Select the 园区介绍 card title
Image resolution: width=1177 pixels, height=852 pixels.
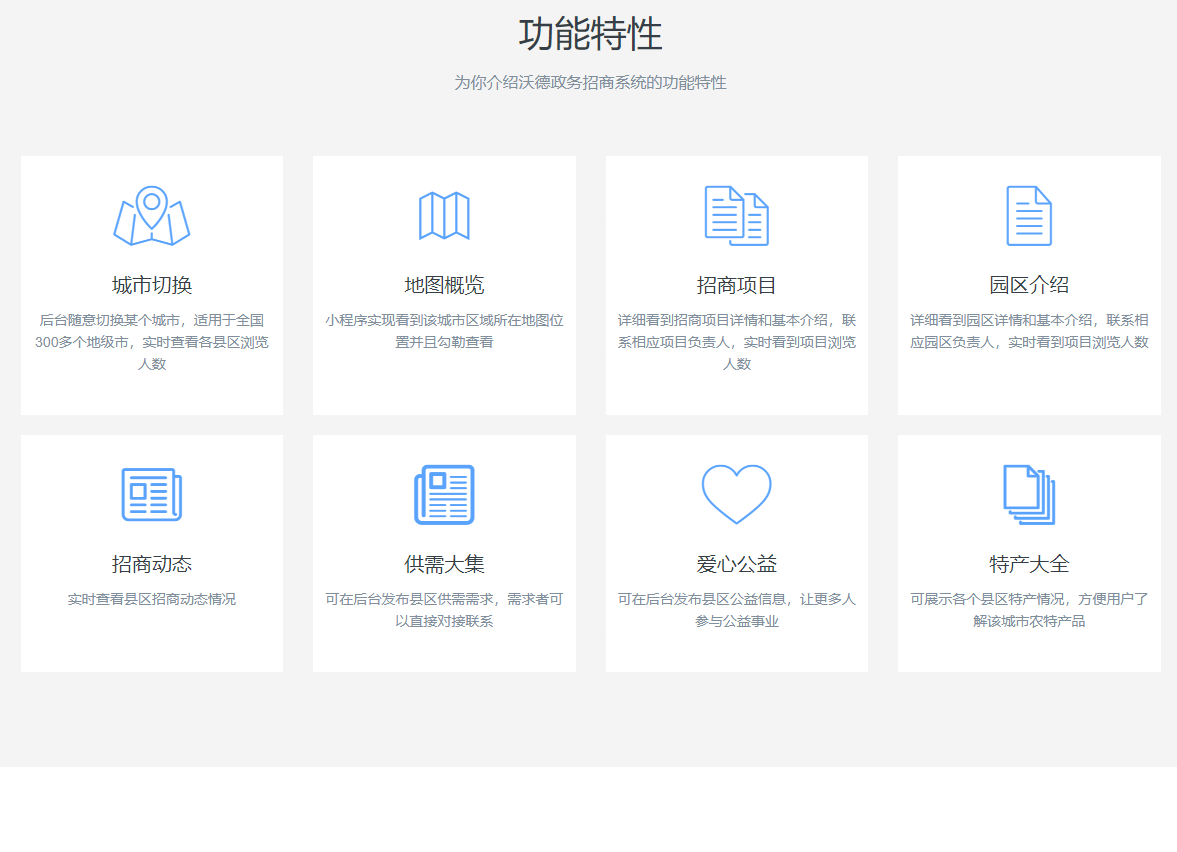1029,285
